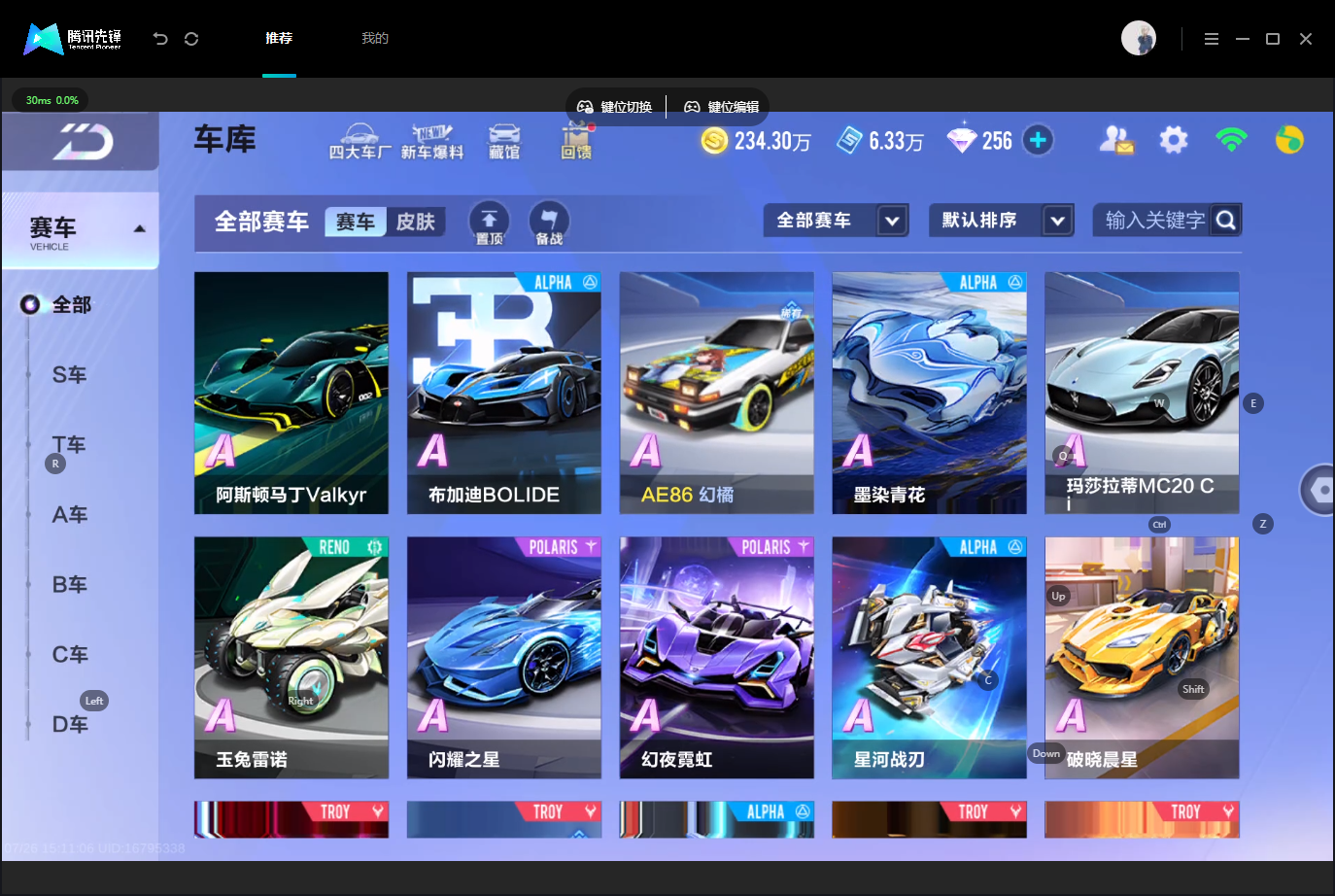Click the 备战 flag icon
The width and height of the screenshot is (1335, 896).
click(549, 223)
